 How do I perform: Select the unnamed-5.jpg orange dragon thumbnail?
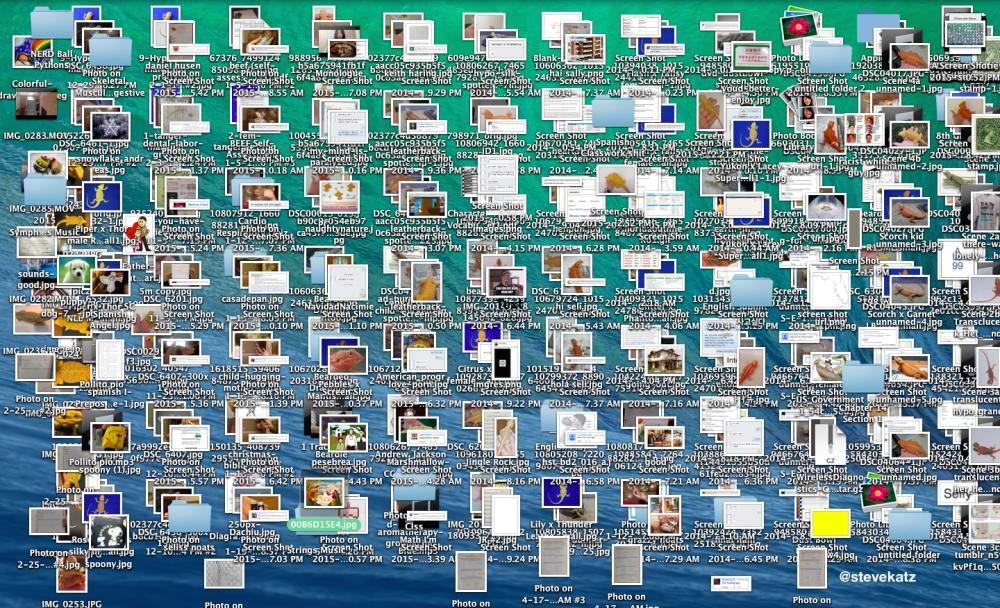[x=909, y=367]
